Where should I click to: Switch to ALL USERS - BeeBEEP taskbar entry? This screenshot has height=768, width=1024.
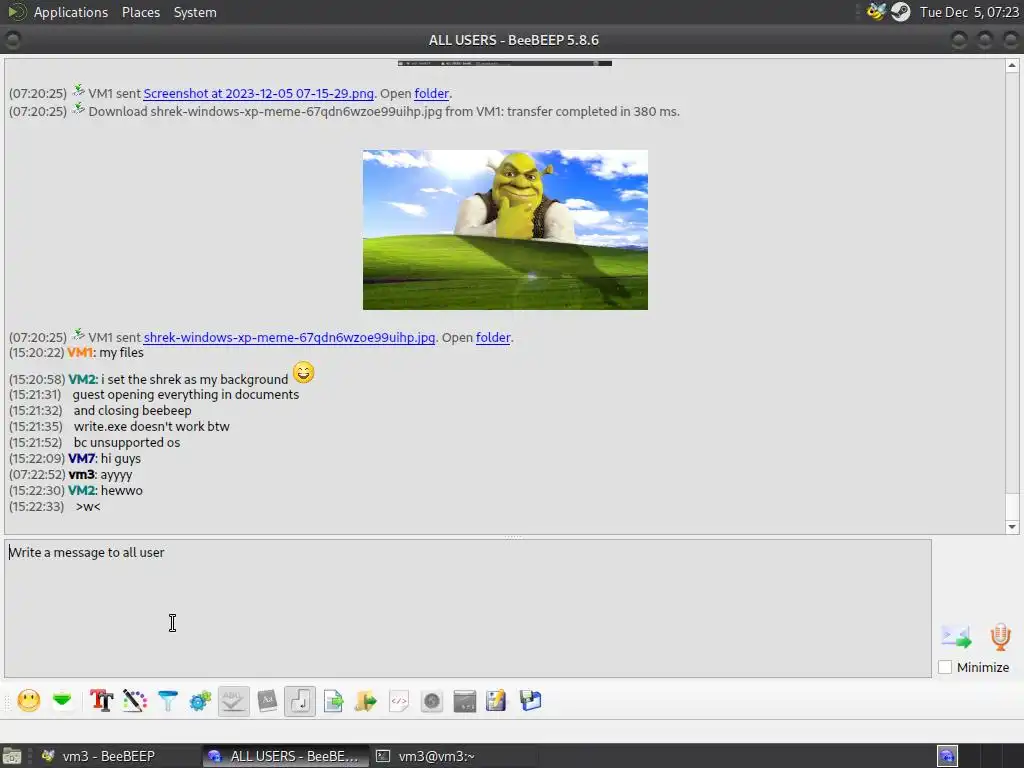(285, 756)
